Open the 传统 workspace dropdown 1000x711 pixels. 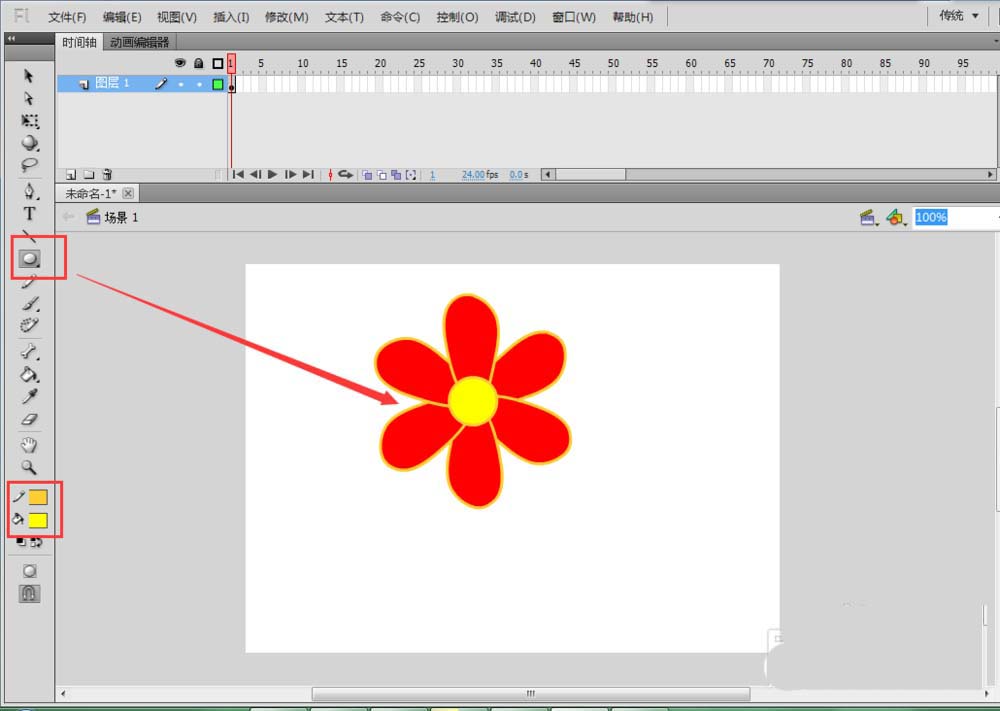[959, 16]
